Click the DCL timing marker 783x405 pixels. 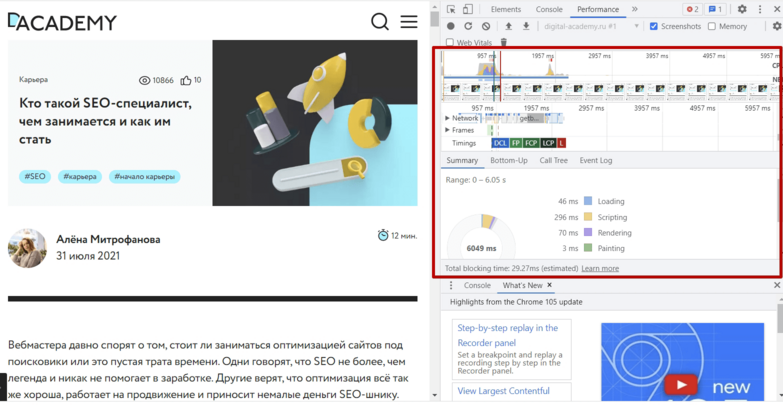(500, 143)
